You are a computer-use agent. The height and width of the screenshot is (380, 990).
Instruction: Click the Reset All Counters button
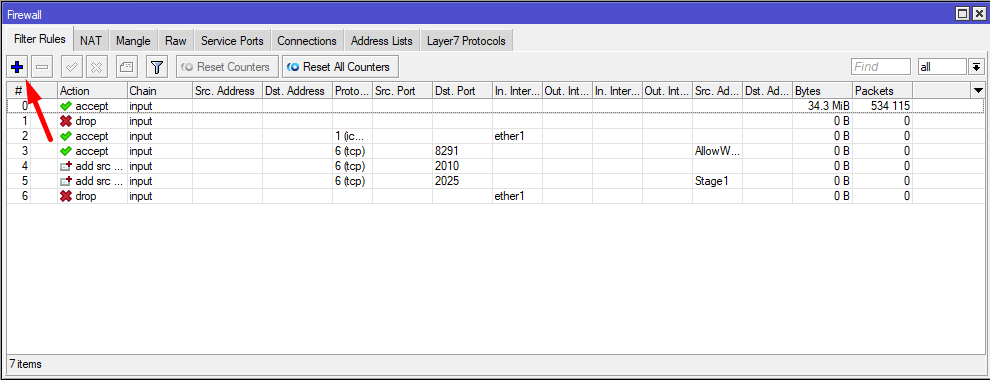(x=340, y=66)
